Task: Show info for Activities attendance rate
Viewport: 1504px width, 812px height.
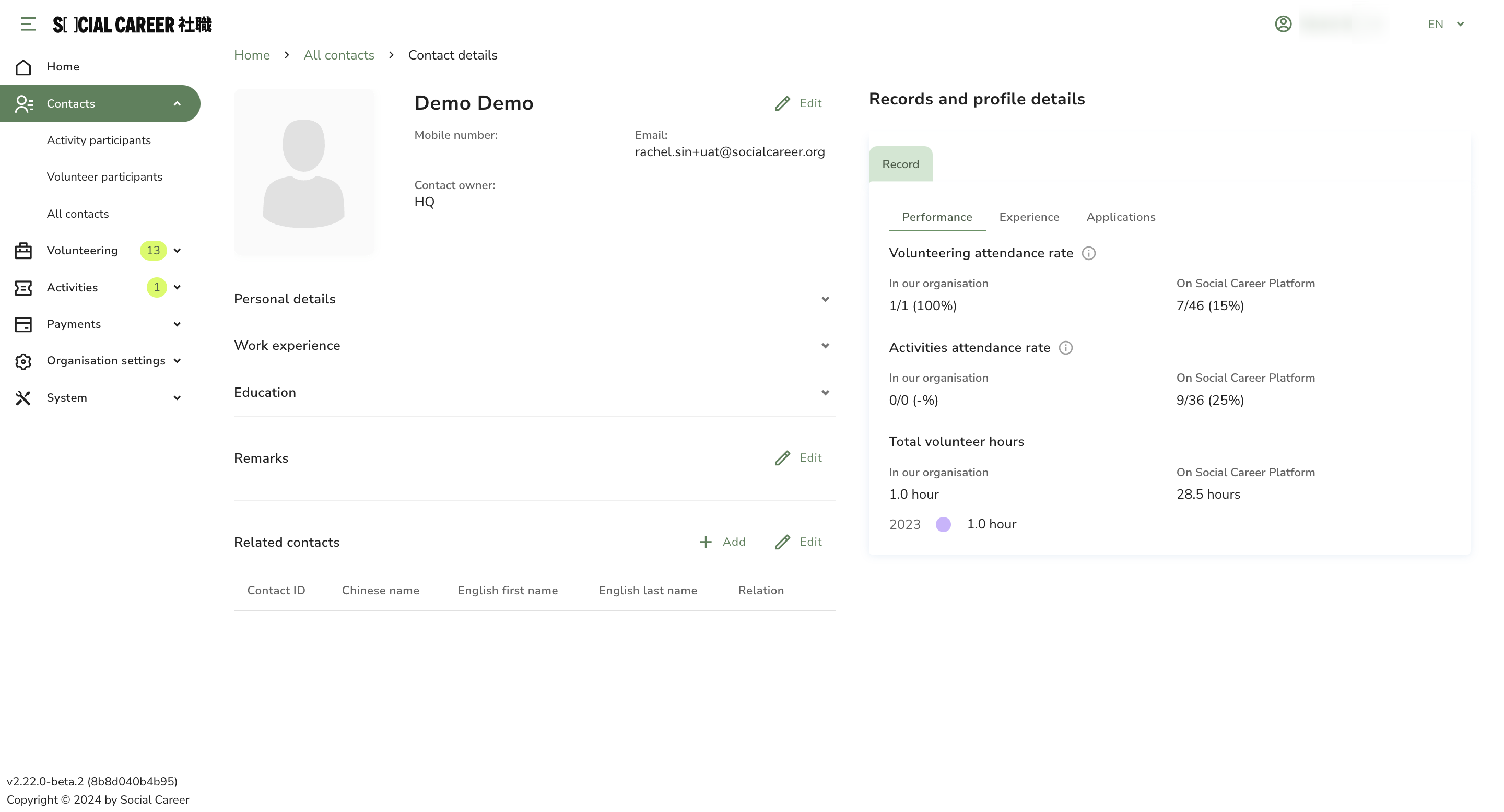Action: pos(1065,348)
